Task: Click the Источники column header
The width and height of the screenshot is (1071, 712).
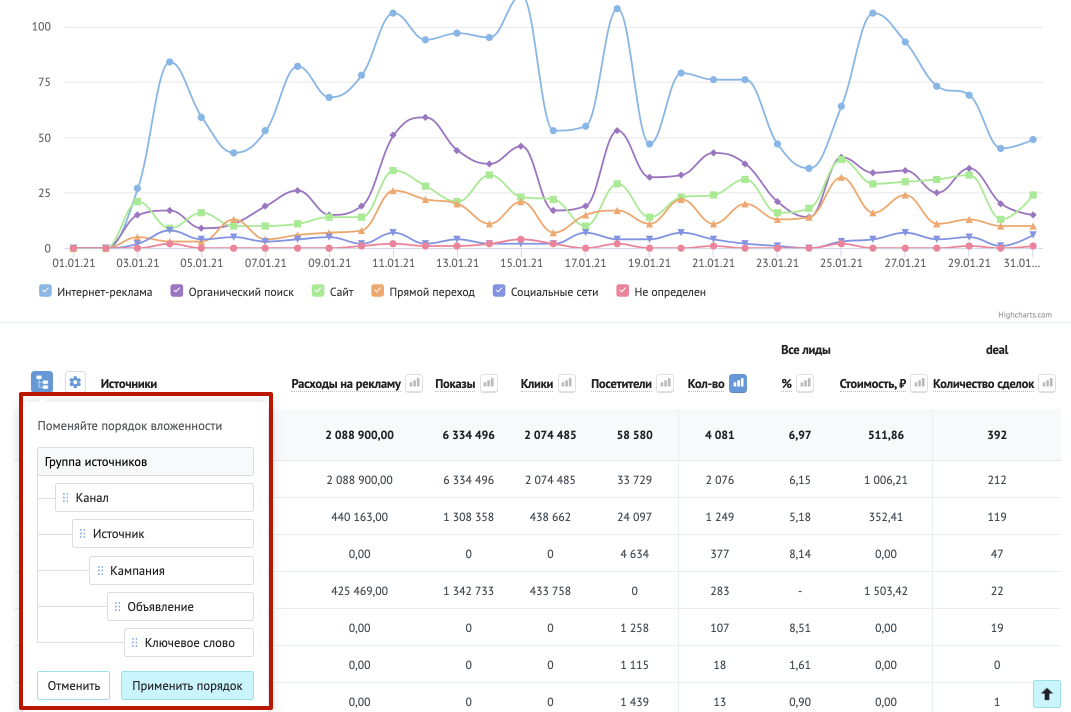Action: [128, 384]
